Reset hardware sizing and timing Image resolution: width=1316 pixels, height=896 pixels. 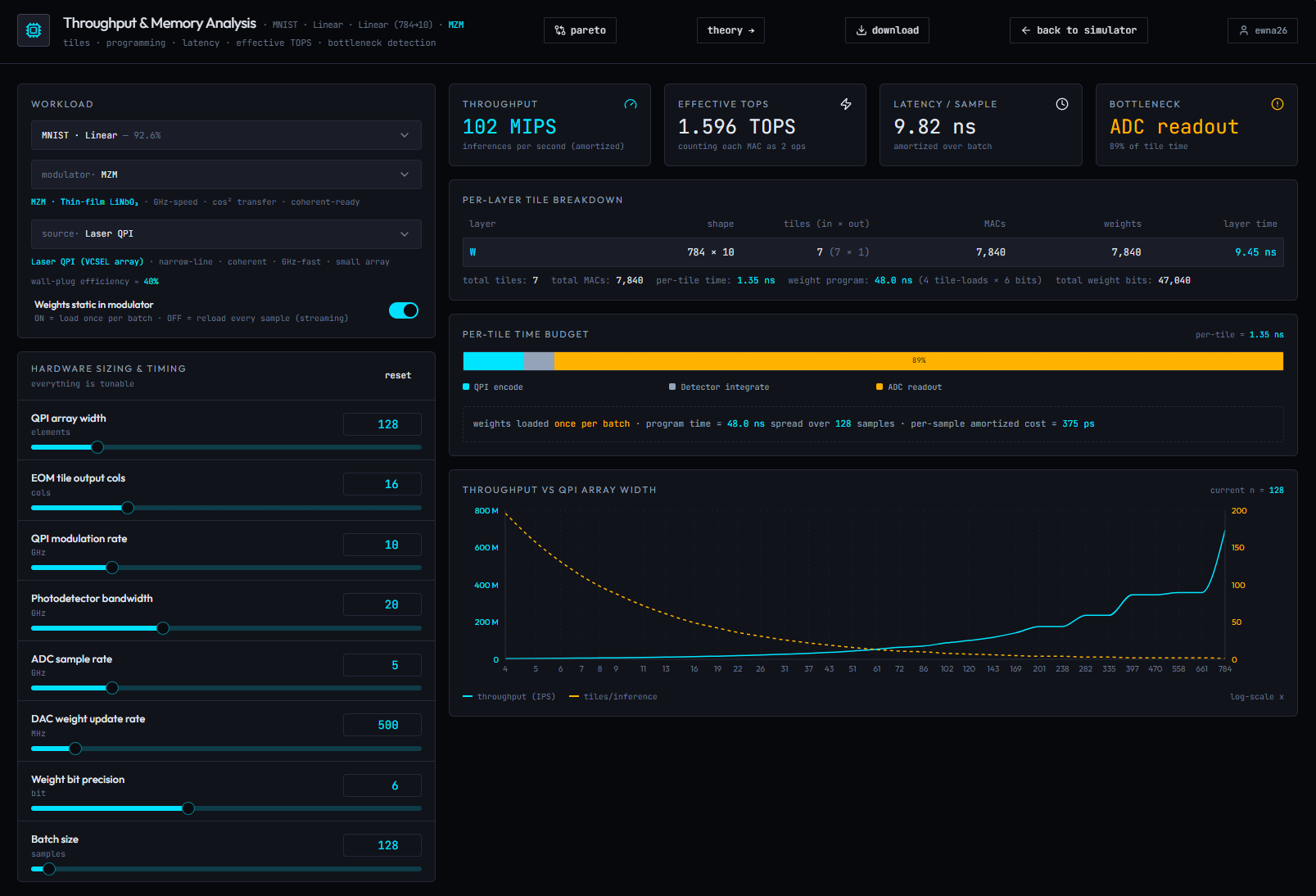[x=398, y=375]
